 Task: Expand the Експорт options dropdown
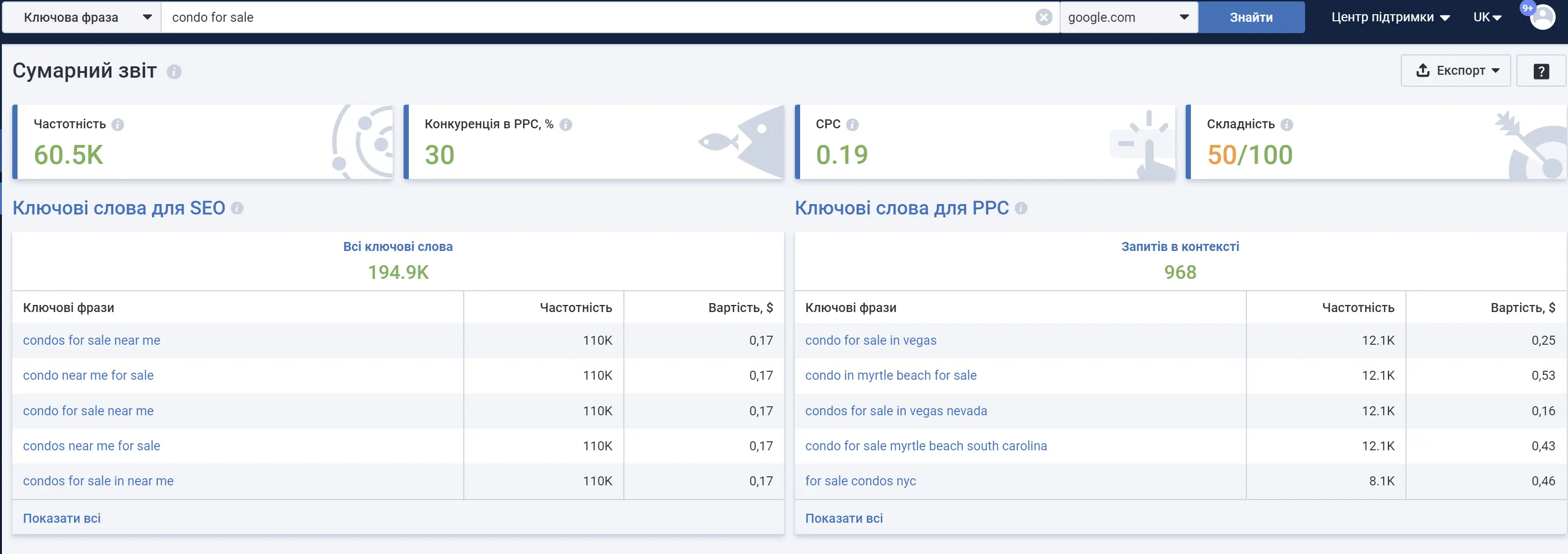1497,71
